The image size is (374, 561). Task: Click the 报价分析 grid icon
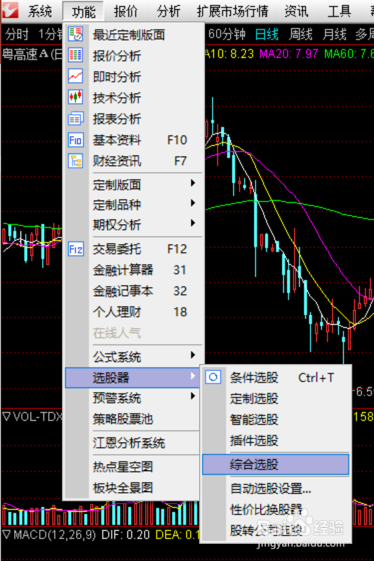[76, 55]
